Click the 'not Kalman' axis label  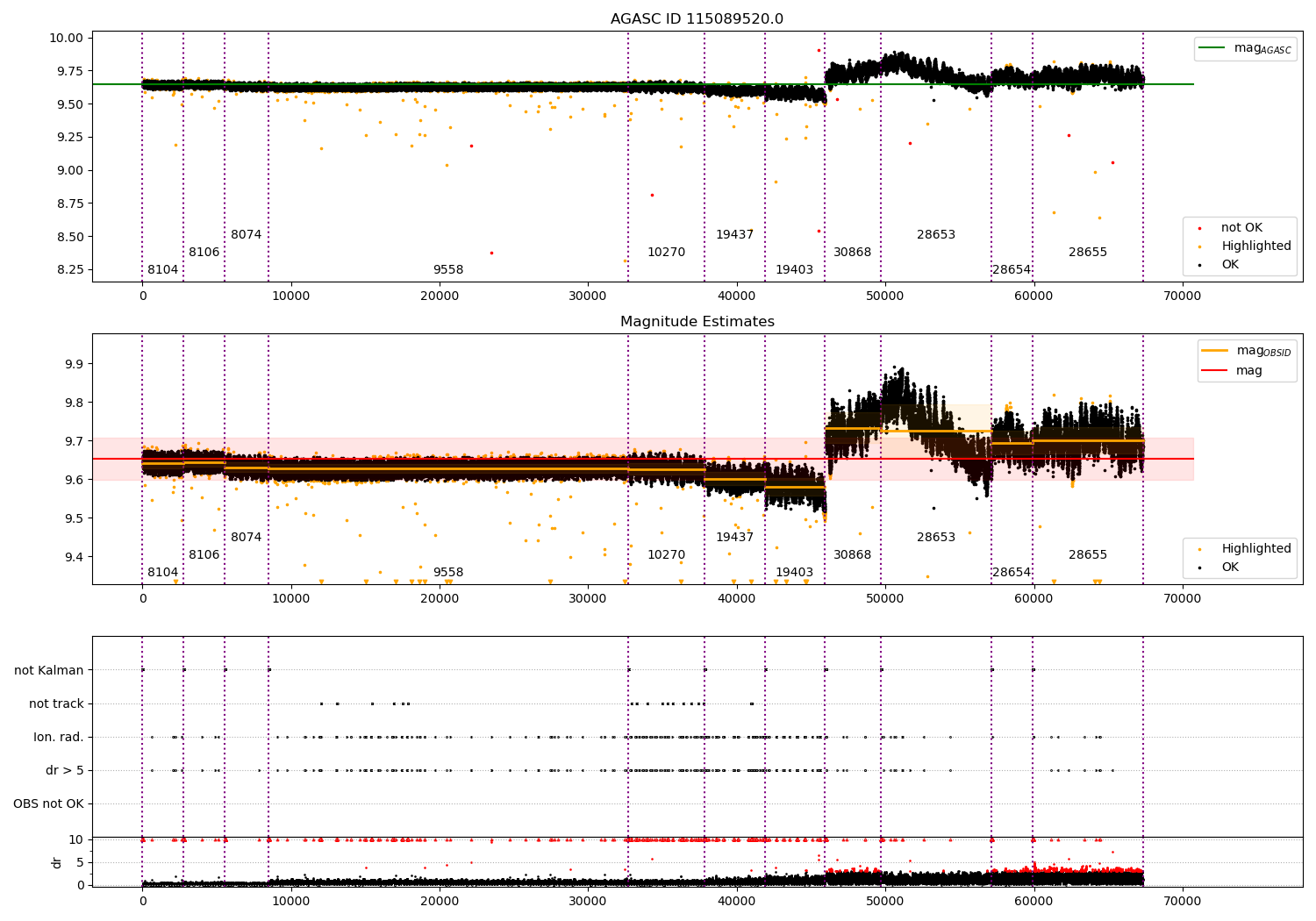[x=49, y=671]
